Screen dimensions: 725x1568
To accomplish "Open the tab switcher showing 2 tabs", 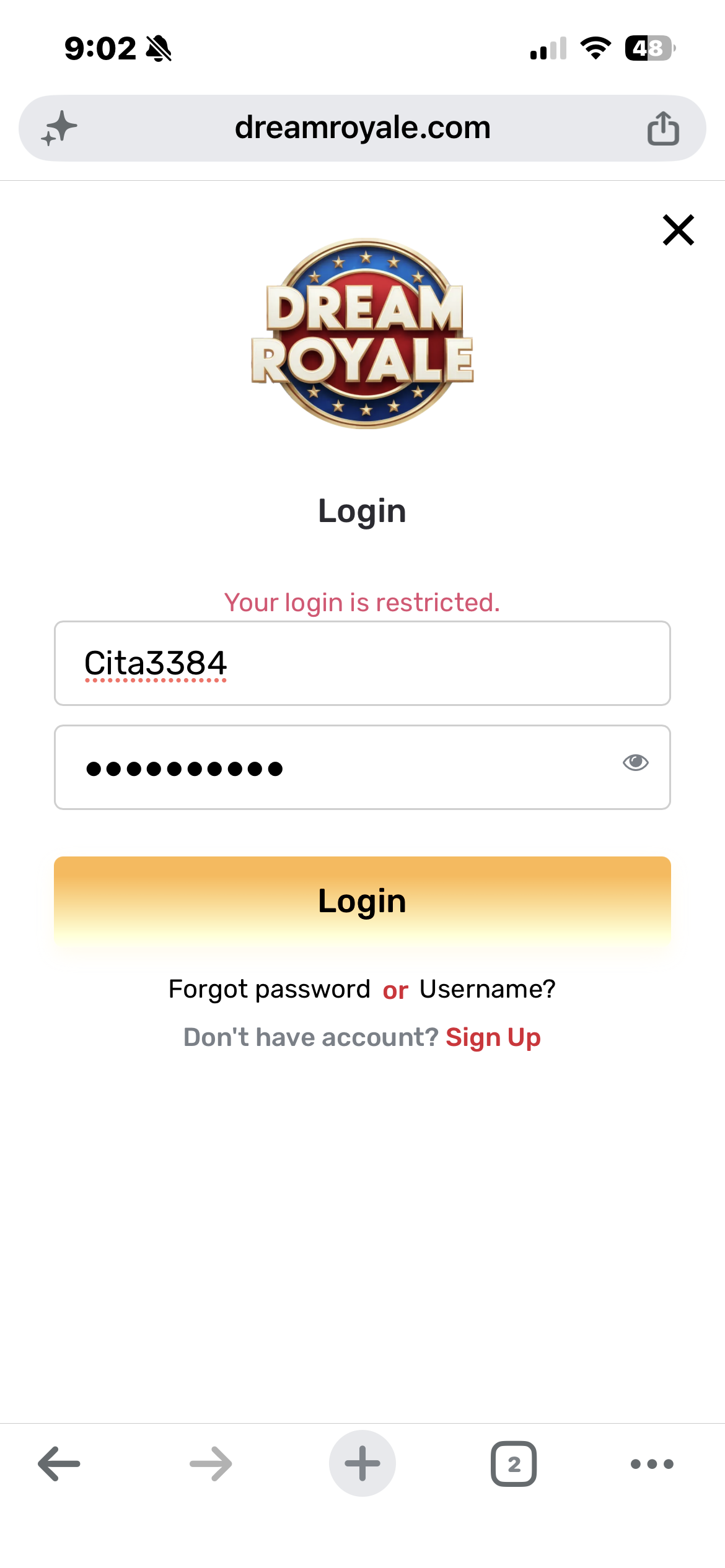I will [x=514, y=1463].
